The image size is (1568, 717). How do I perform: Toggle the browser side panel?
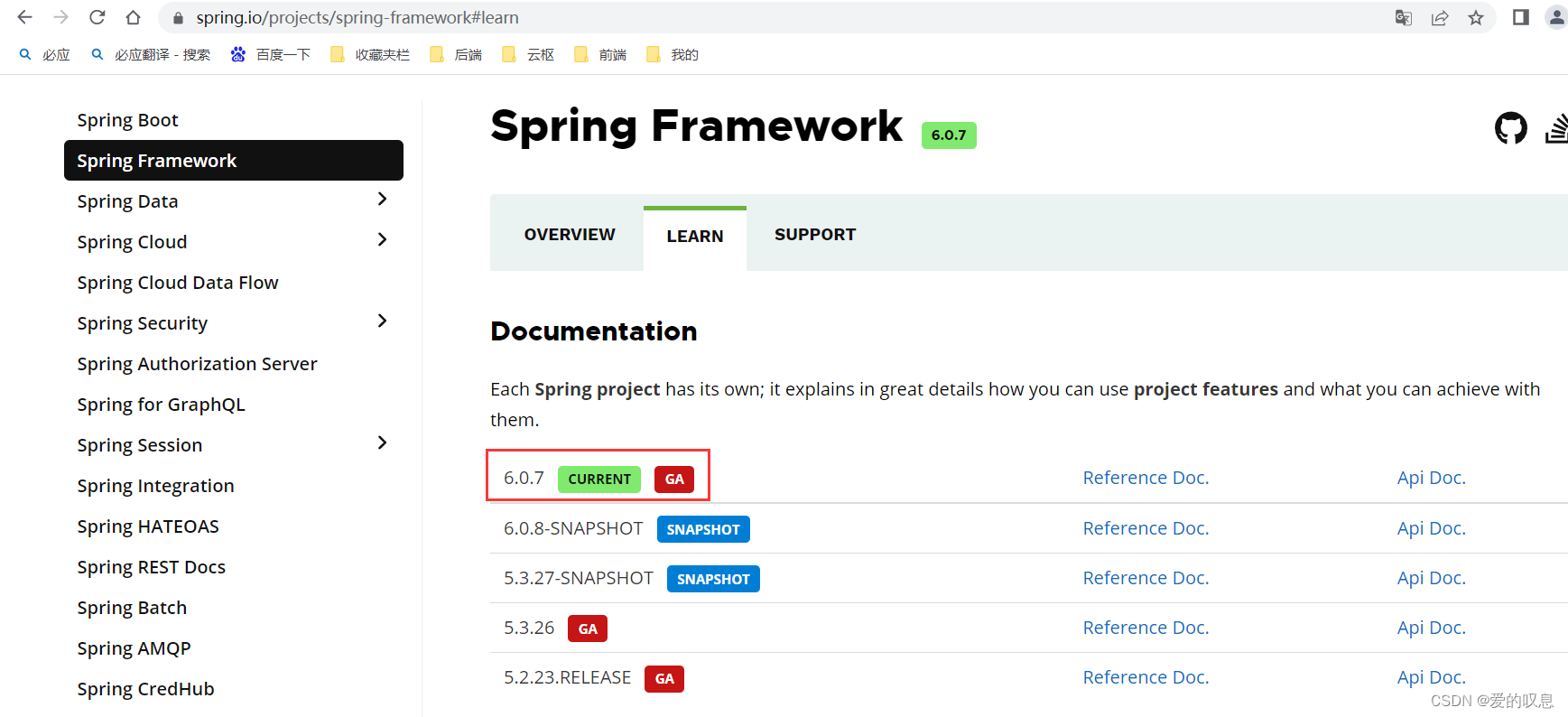1521,17
